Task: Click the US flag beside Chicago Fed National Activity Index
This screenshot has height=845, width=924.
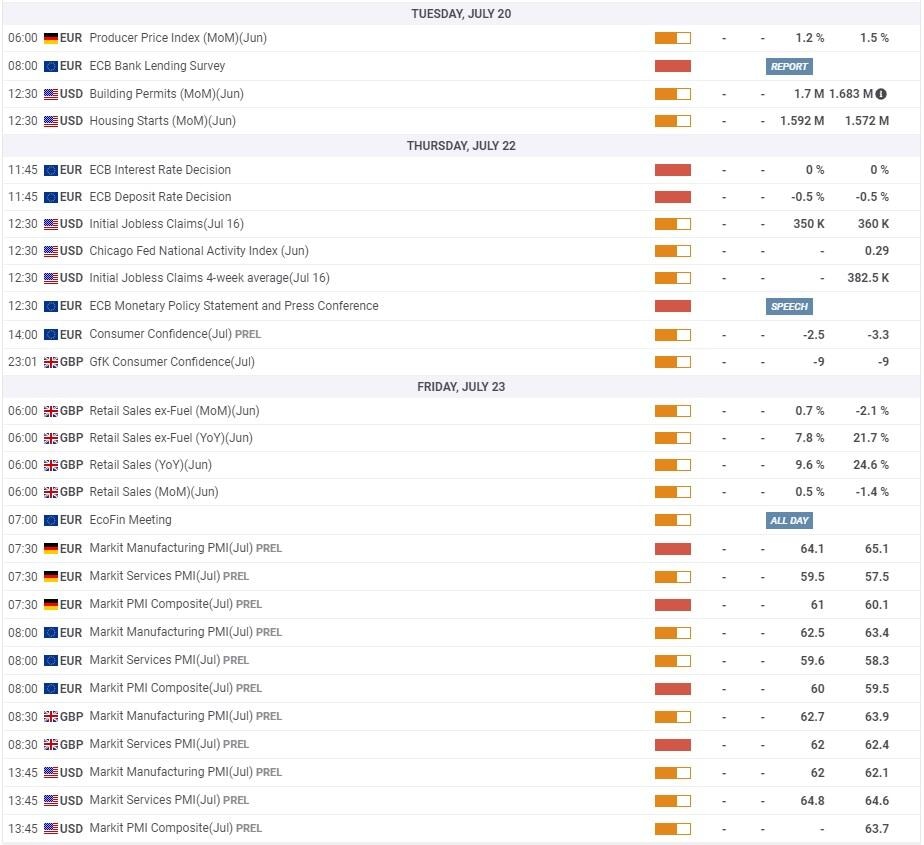Action: point(51,251)
